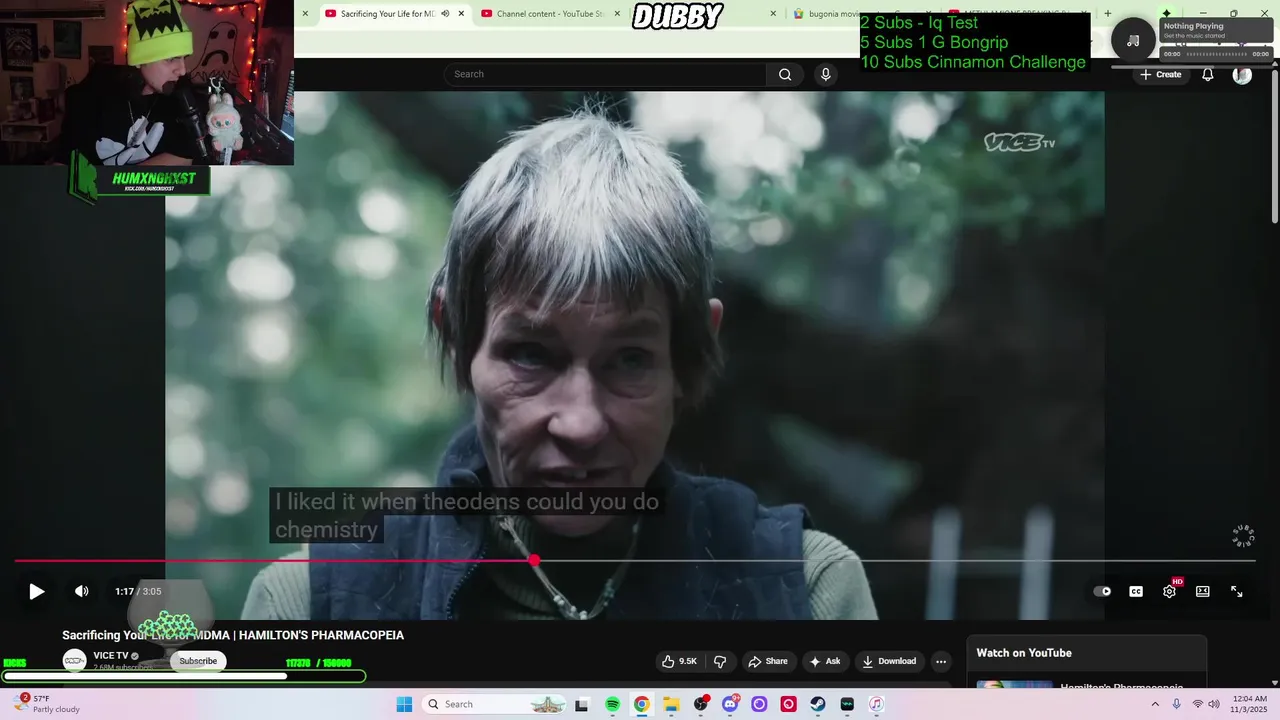The width and height of the screenshot is (1280, 720).
Task: Open the Hamilton's Pharmacopeia suggested video thumbnail
Action: pos(1014,685)
